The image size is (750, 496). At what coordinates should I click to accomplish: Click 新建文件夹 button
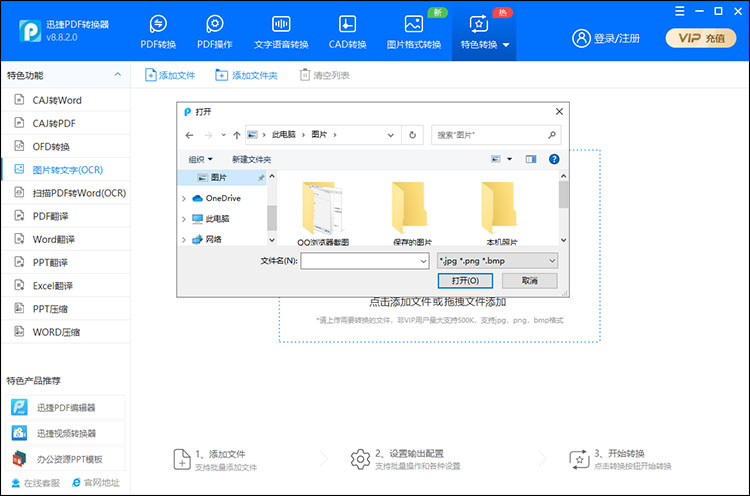252,159
